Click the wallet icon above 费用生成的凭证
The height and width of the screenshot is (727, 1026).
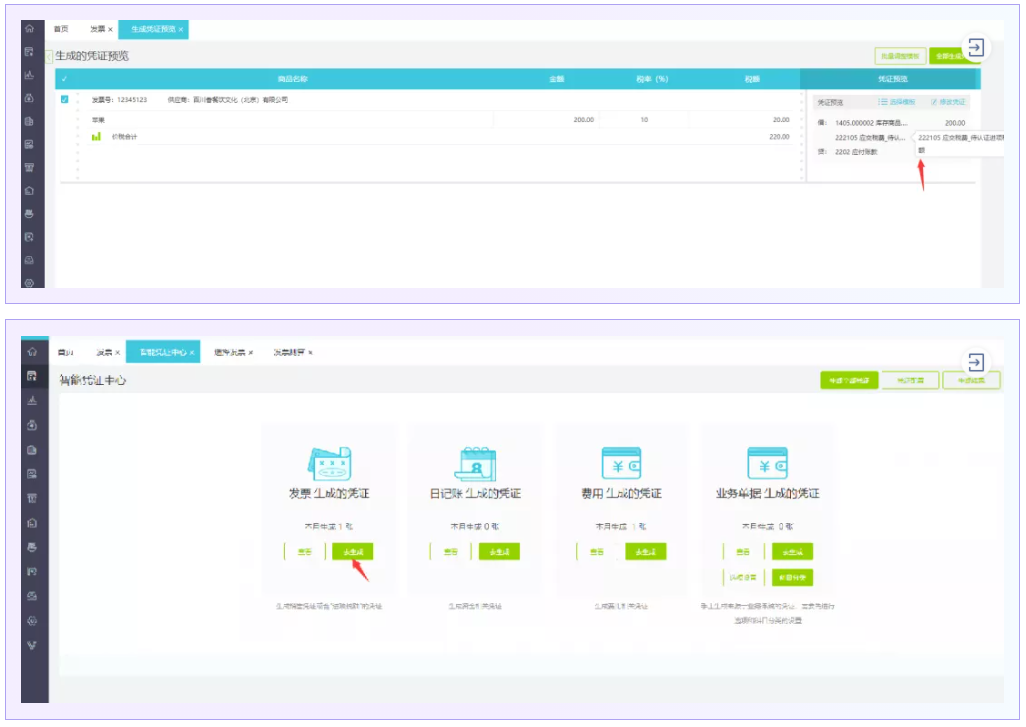[x=621, y=464]
